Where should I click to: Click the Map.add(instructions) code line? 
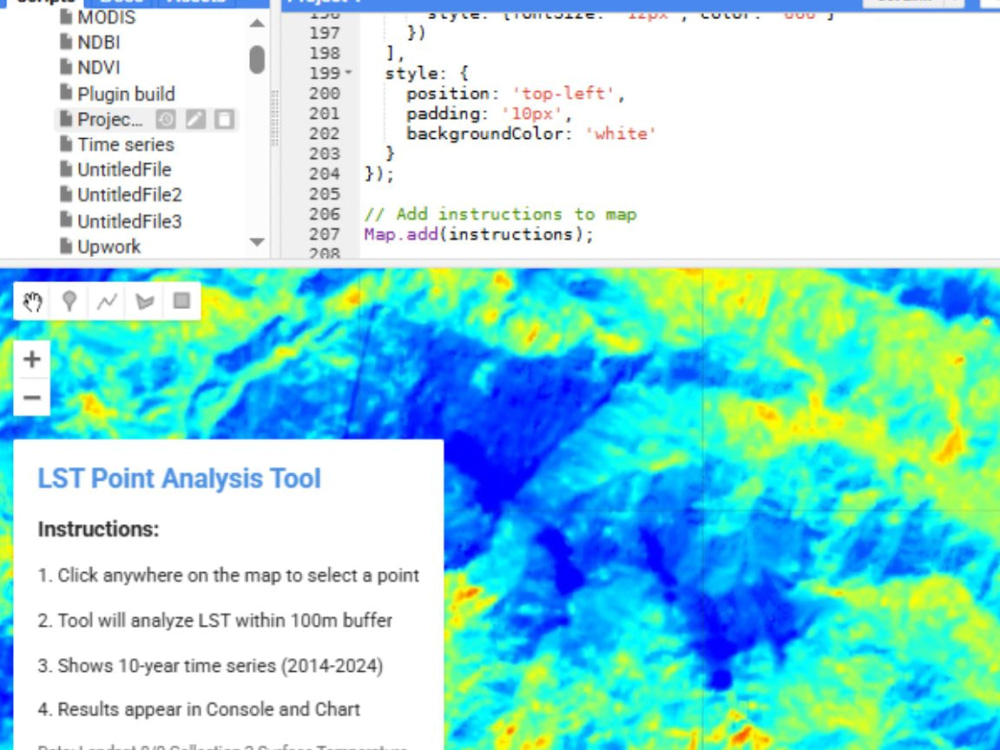479,234
